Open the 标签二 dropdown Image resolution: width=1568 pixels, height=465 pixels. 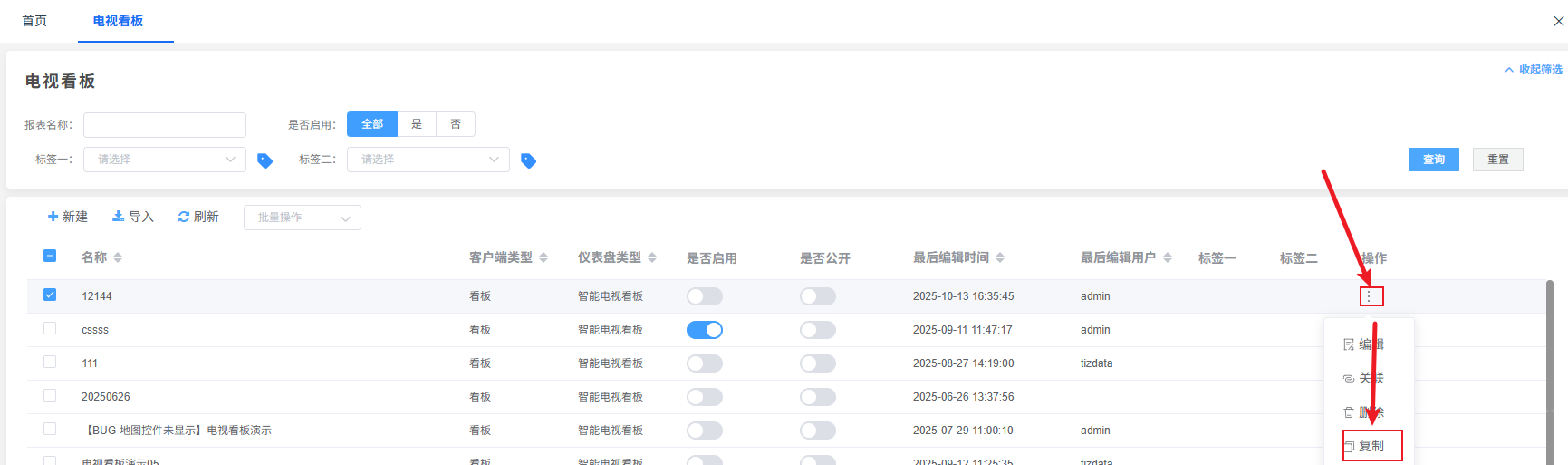[428, 160]
